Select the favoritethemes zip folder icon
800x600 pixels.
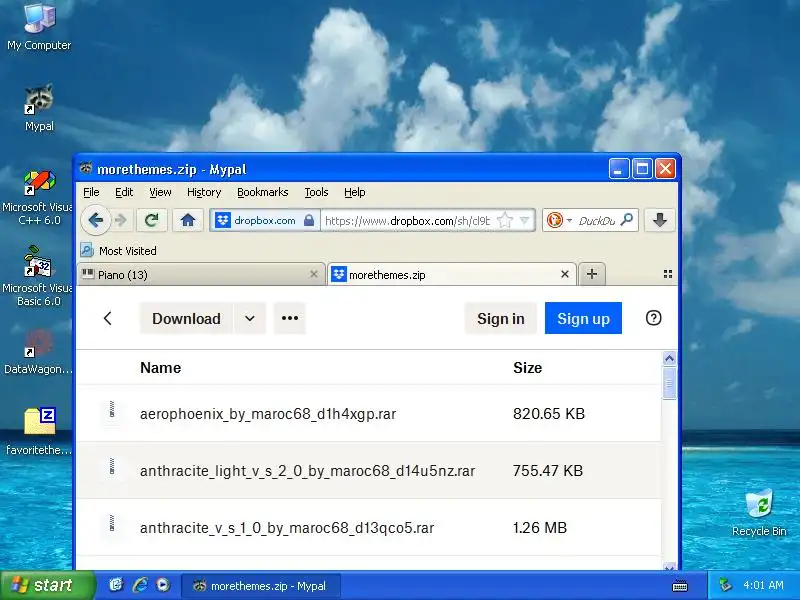coord(39,431)
